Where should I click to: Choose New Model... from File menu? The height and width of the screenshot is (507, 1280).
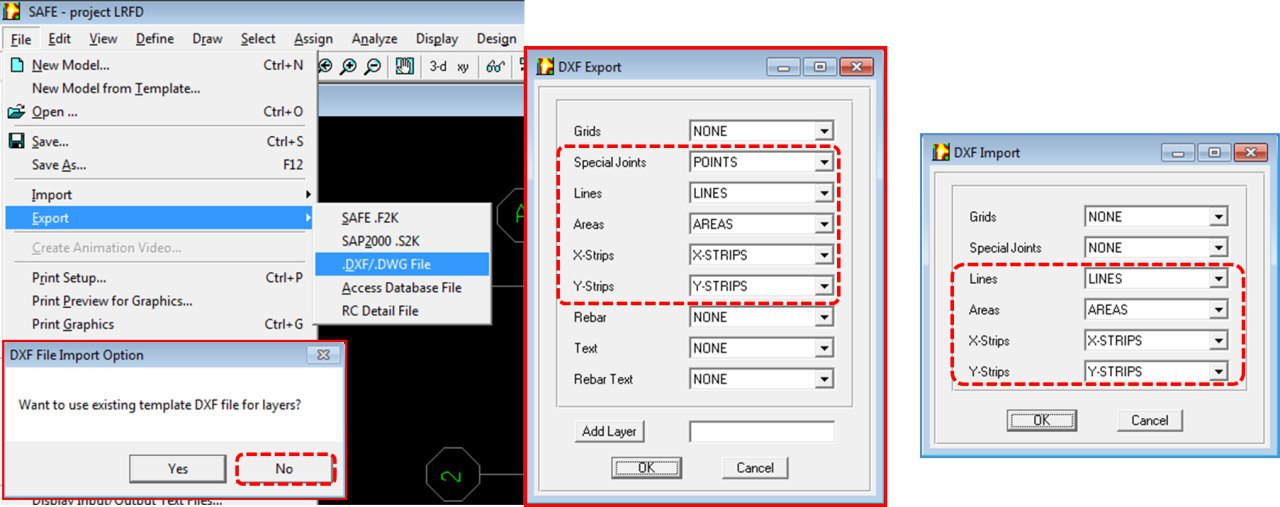coord(160,65)
